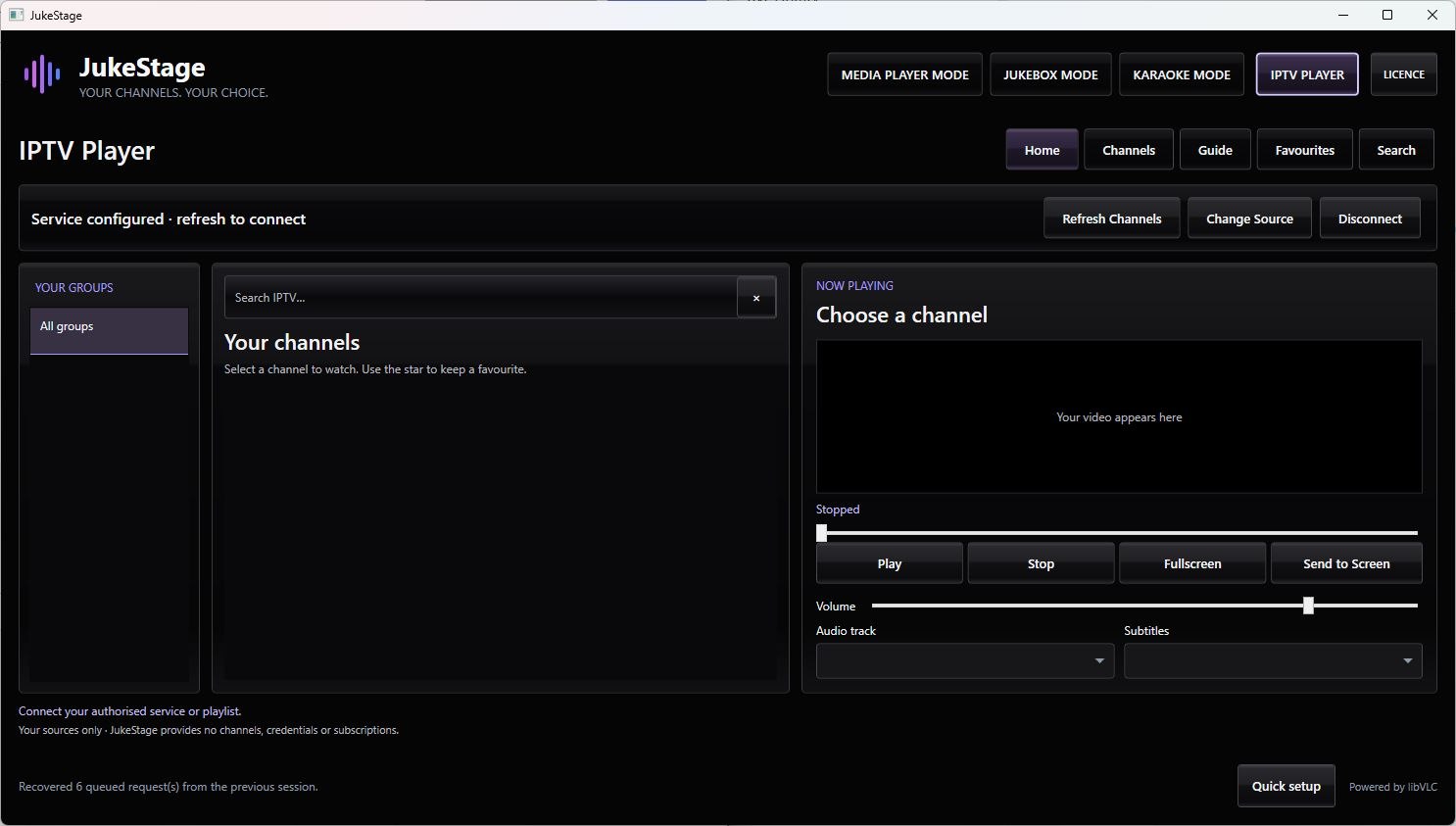Open the Search tab
This screenshot has width=1456, height=826.
click(1396, 150)
